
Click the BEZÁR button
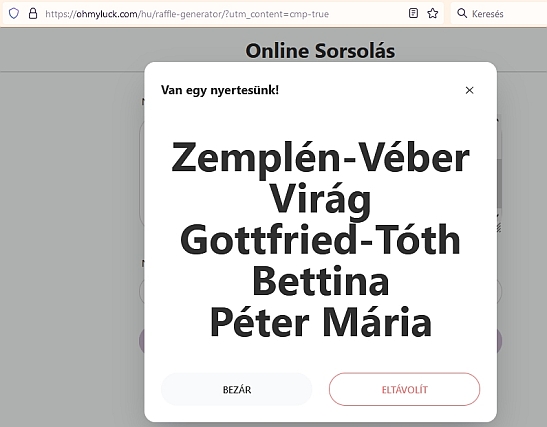pyautogui.click(x=237, y=389)
